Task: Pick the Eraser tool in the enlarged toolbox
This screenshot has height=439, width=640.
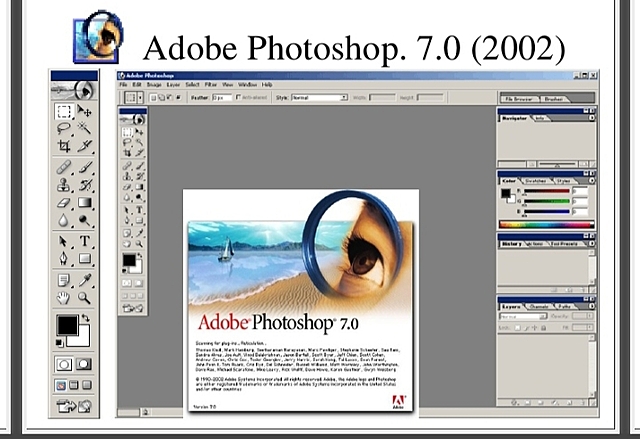Action: (64, 202)
